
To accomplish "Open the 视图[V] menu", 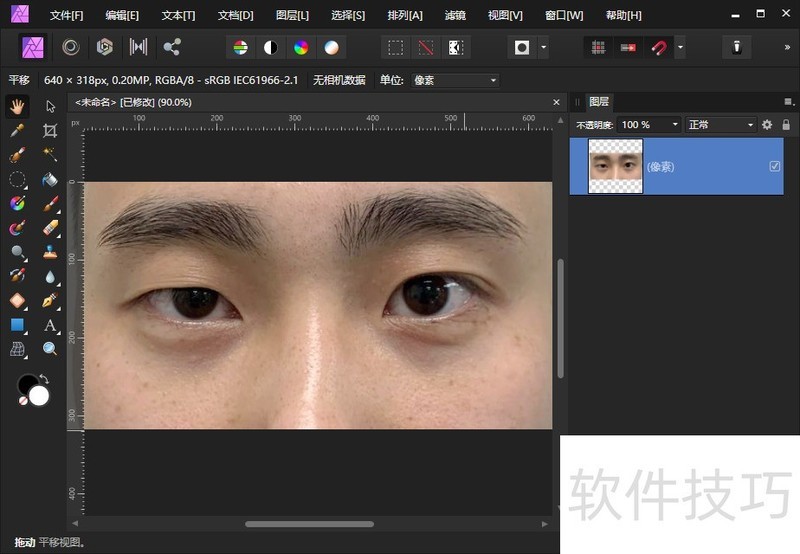I will tap(505, 15).
